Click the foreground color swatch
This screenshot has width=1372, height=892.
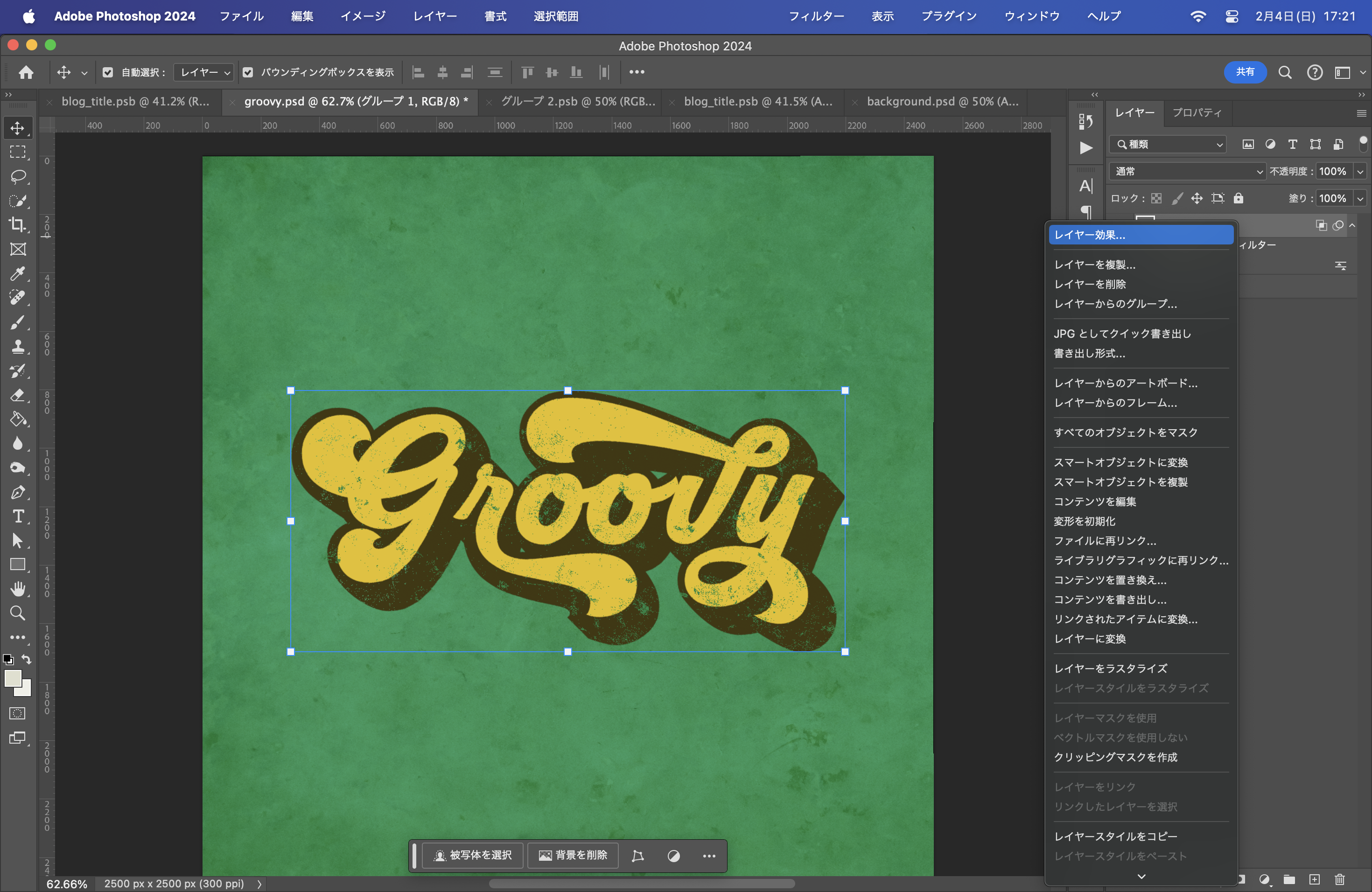13,678
